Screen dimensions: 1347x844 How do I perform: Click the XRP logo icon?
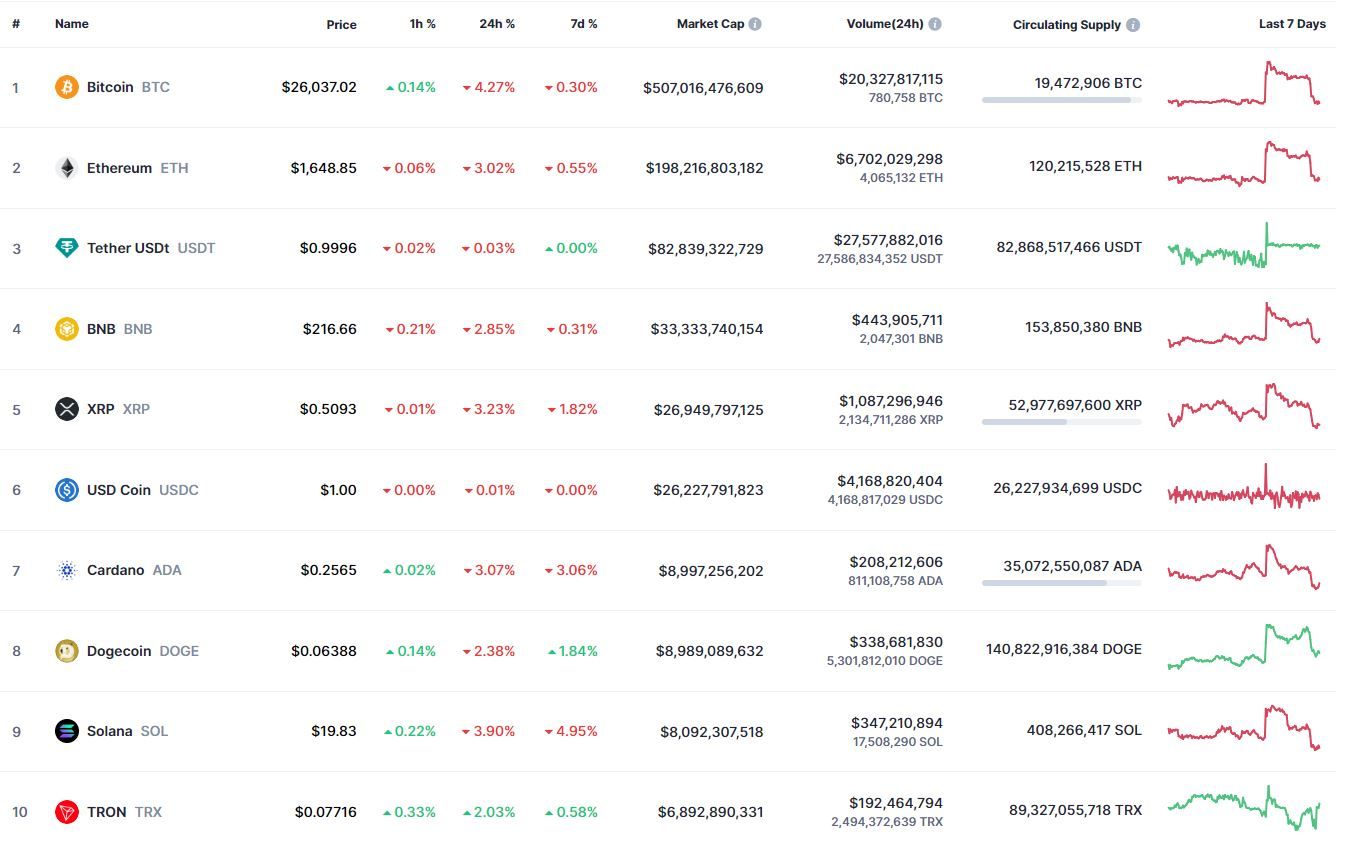(x=66, y=409)
